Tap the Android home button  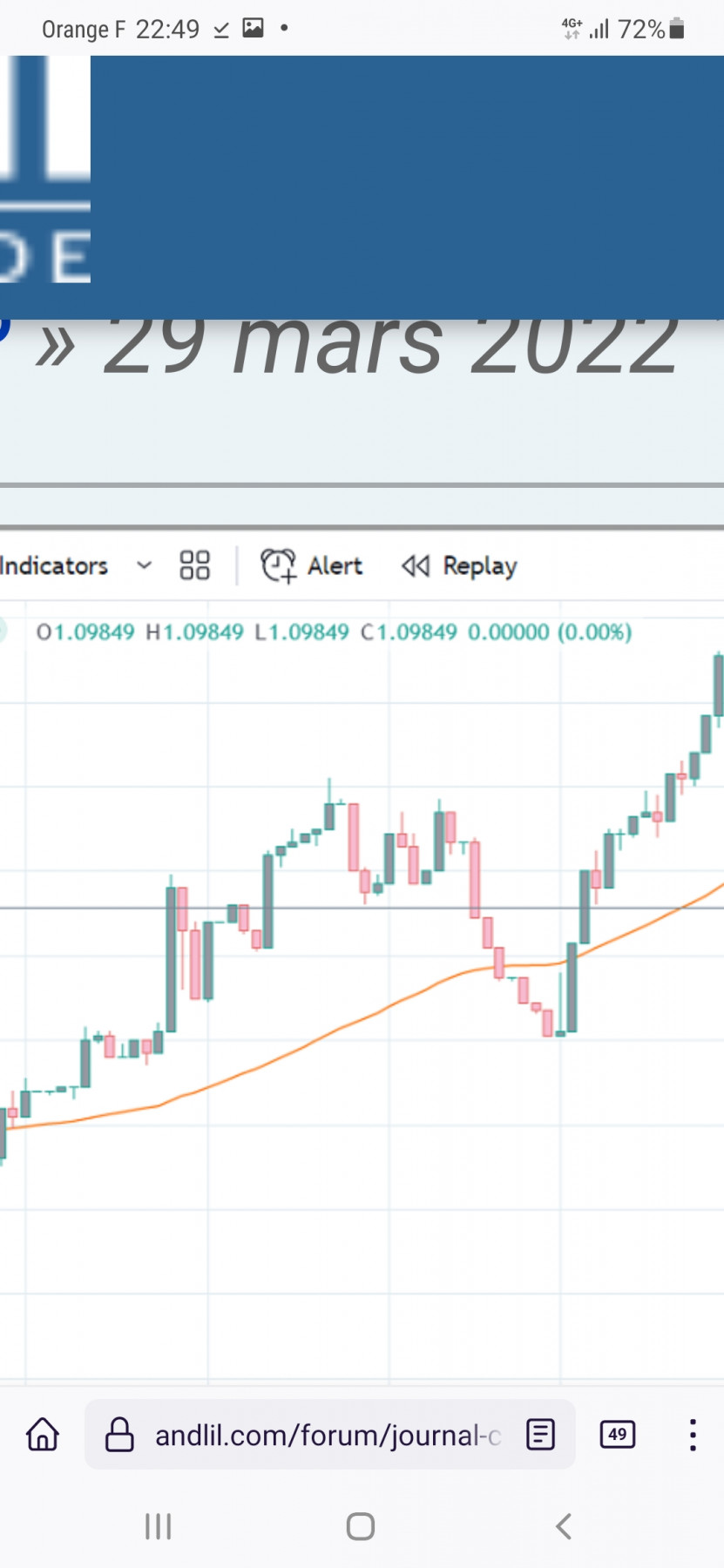[x=361, y=1526]
